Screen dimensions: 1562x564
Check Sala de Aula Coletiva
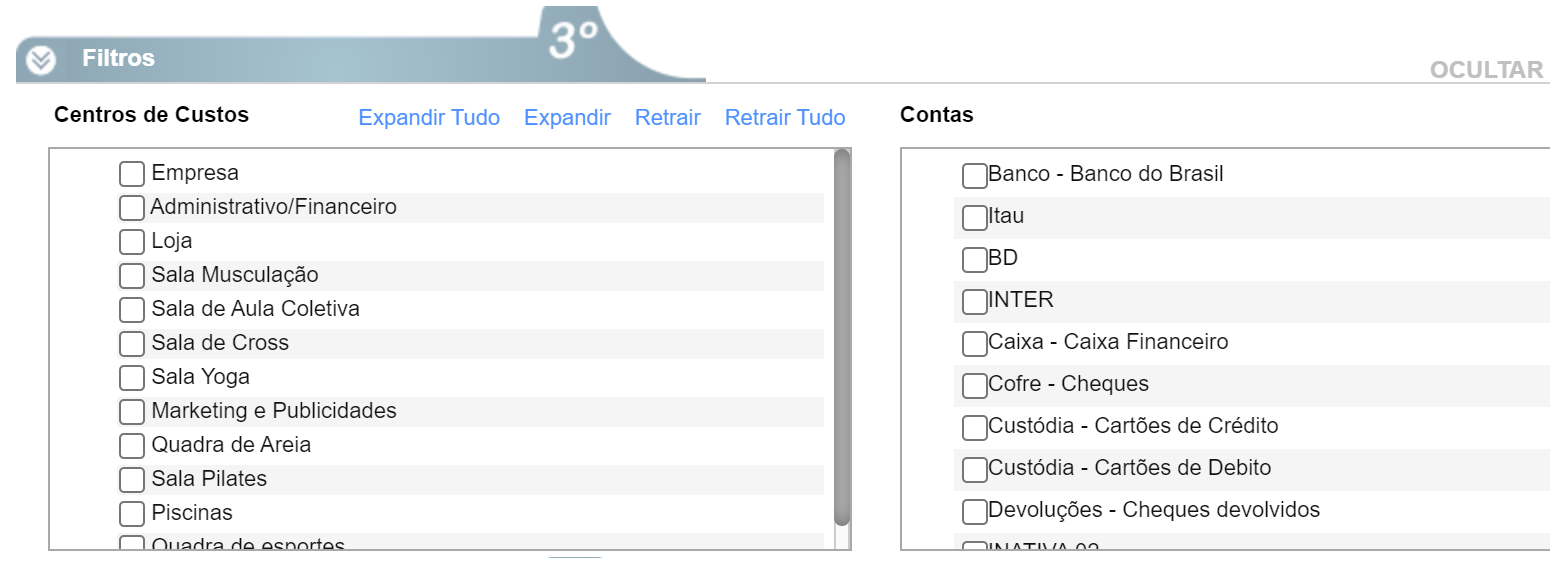132,310
